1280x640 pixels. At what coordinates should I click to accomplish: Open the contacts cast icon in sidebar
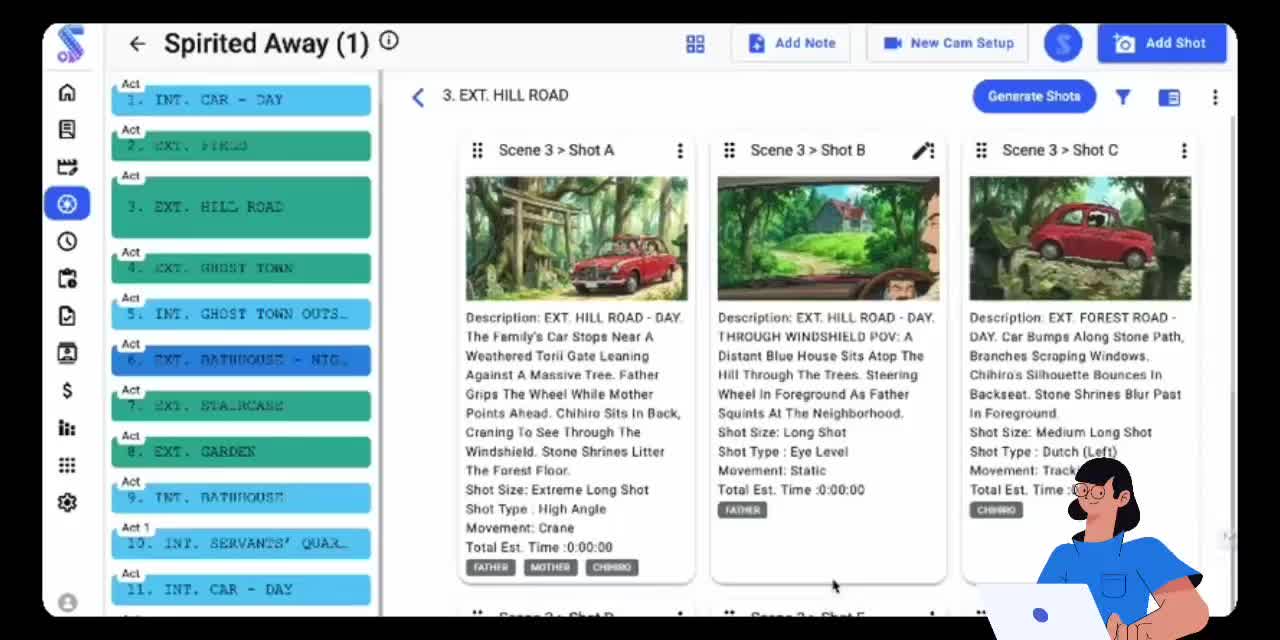67,353
